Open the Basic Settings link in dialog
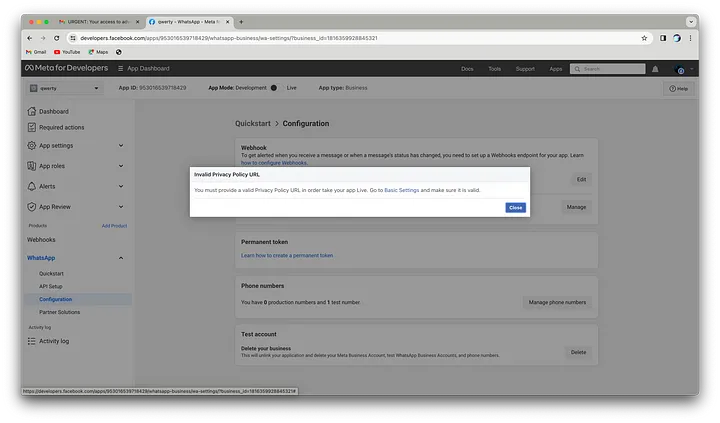The height and width of the screenshot is (423, 720). pyautogui.click(x=401, y=190)
